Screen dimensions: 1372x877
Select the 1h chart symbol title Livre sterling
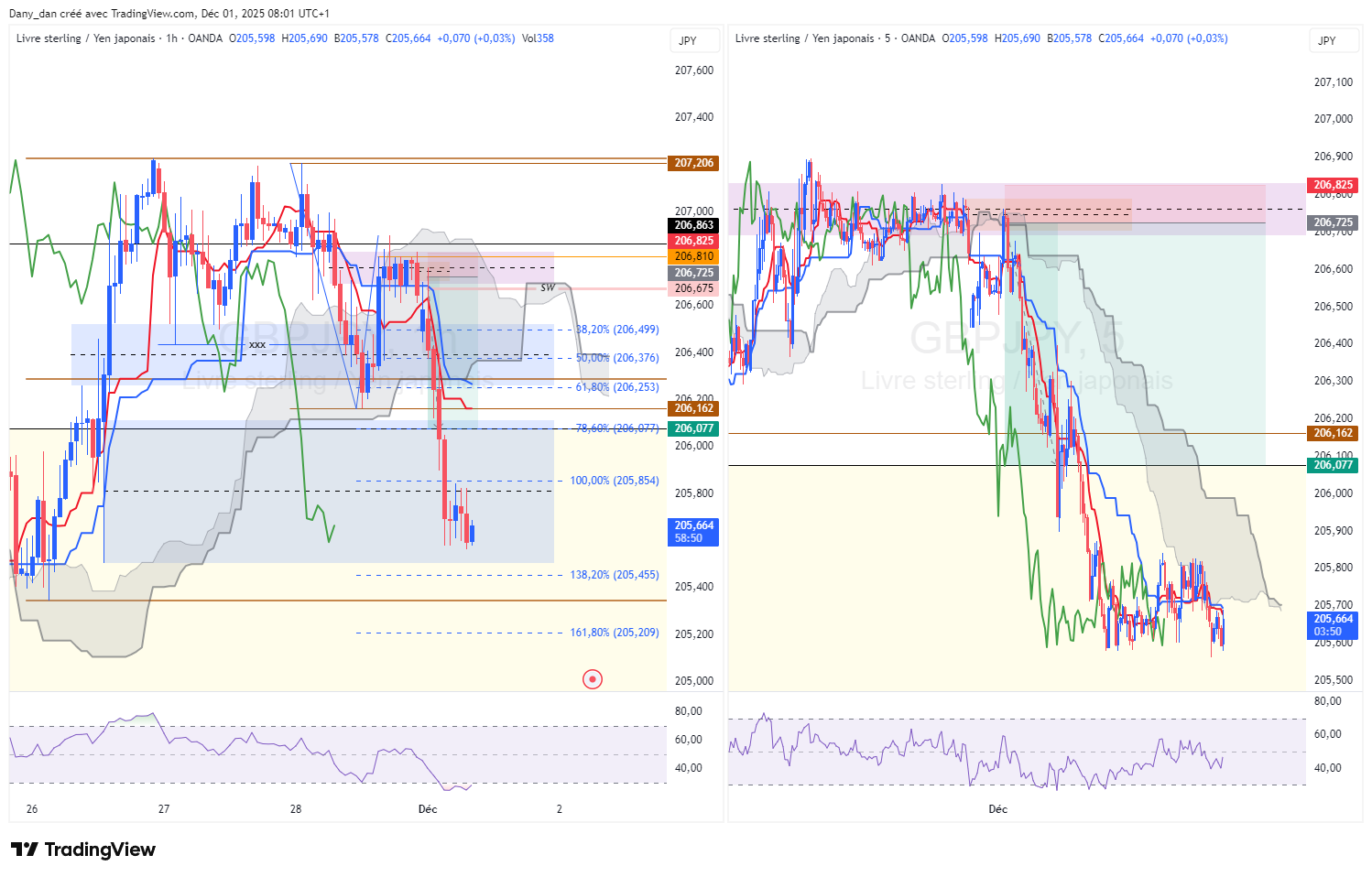pyautogui.click(x=85, y=38)
